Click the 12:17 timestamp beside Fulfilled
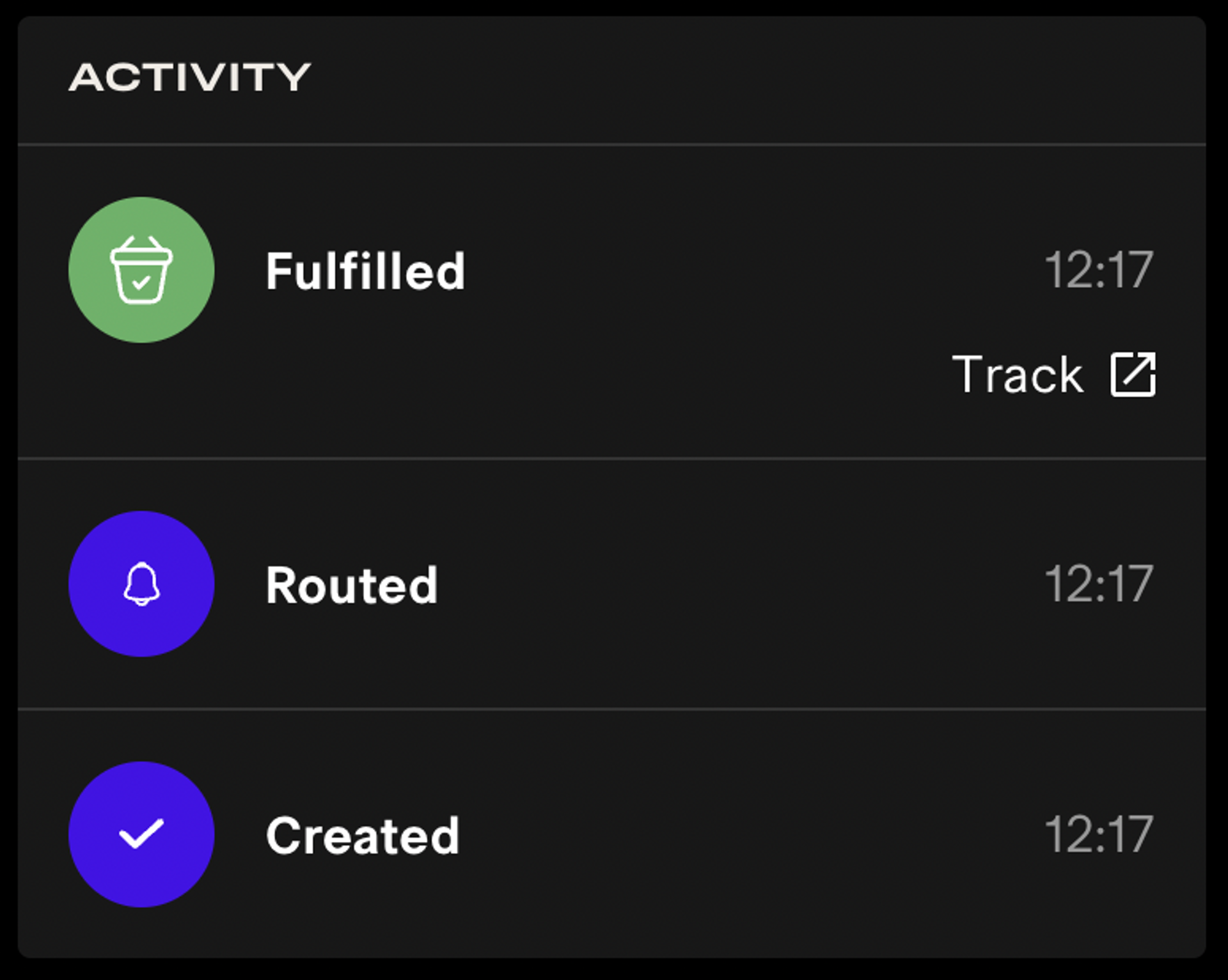 pos(1099,271)
